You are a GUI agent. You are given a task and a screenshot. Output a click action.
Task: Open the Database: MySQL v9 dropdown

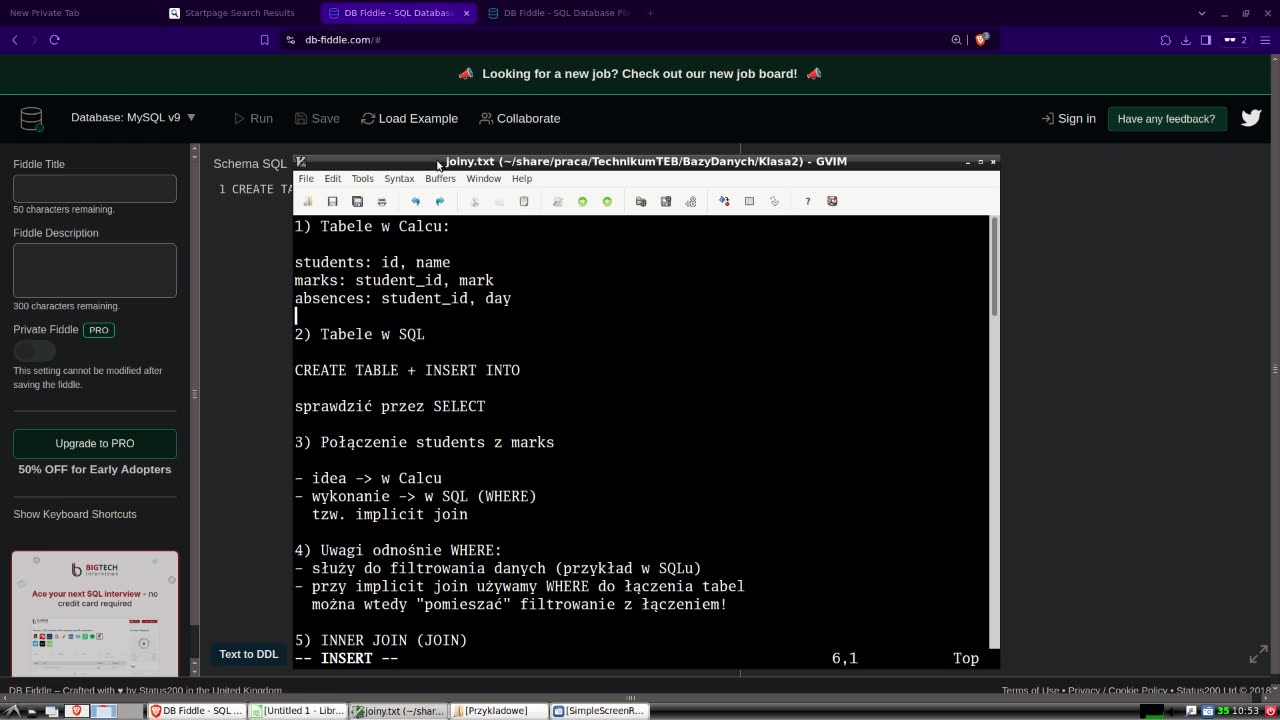point(133,118)
